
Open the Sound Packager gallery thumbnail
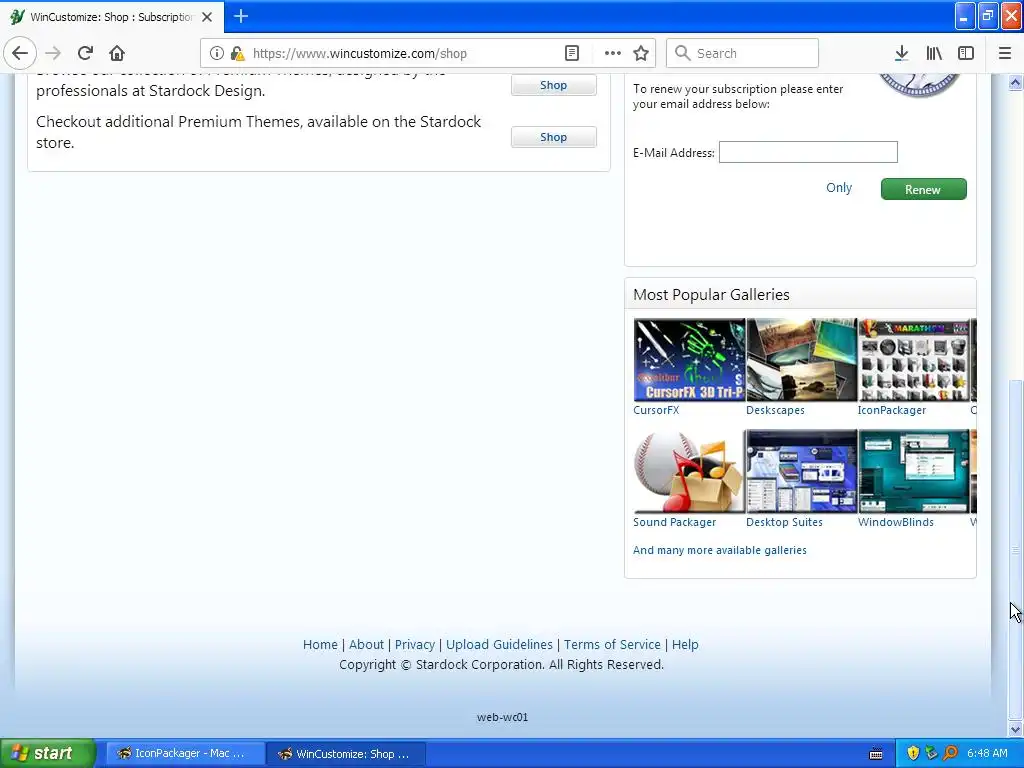coord(689,471)
